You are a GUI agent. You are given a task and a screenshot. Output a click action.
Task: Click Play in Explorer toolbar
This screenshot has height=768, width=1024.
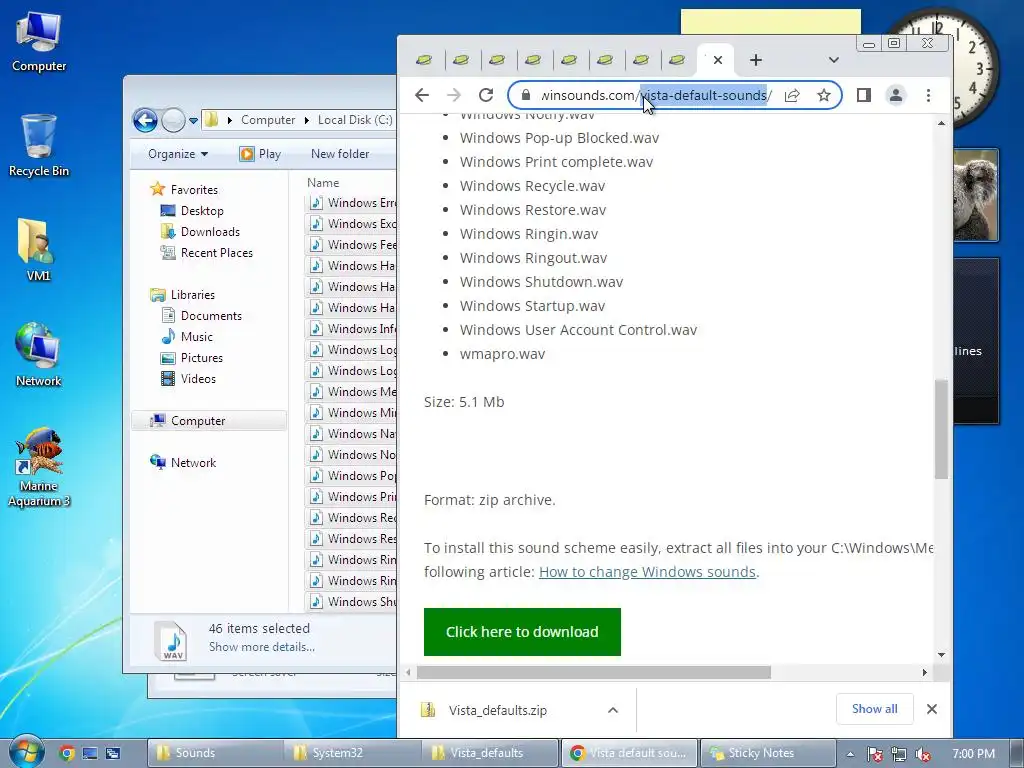261,154
